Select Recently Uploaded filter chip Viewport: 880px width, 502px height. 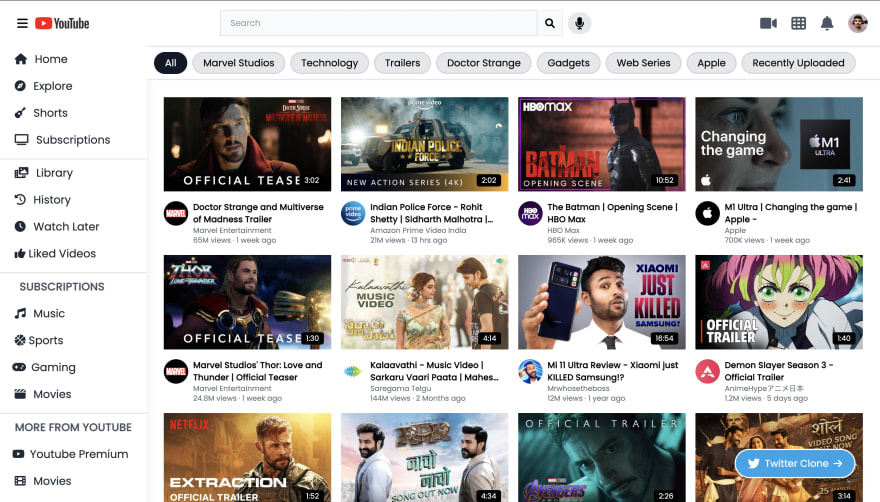tap(798, 63)
